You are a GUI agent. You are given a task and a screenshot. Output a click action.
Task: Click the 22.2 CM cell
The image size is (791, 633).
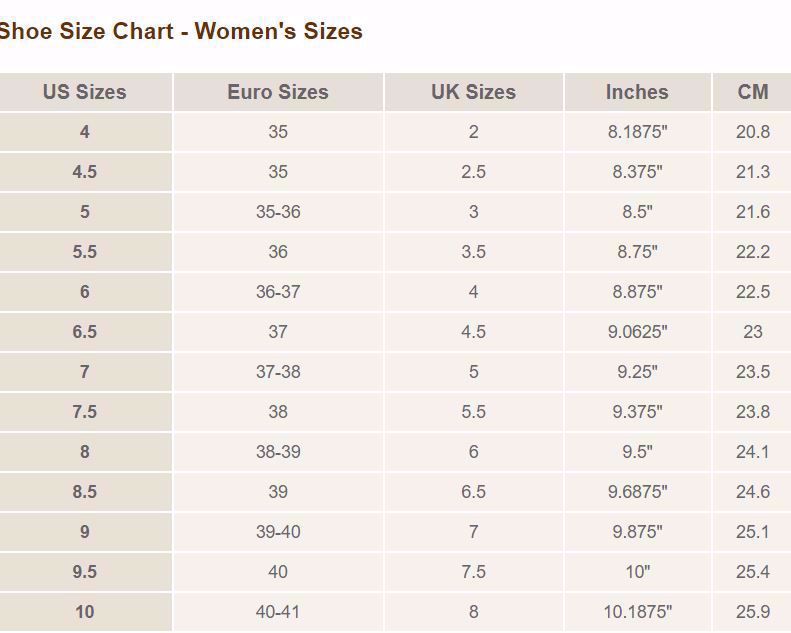pos(752,251)
